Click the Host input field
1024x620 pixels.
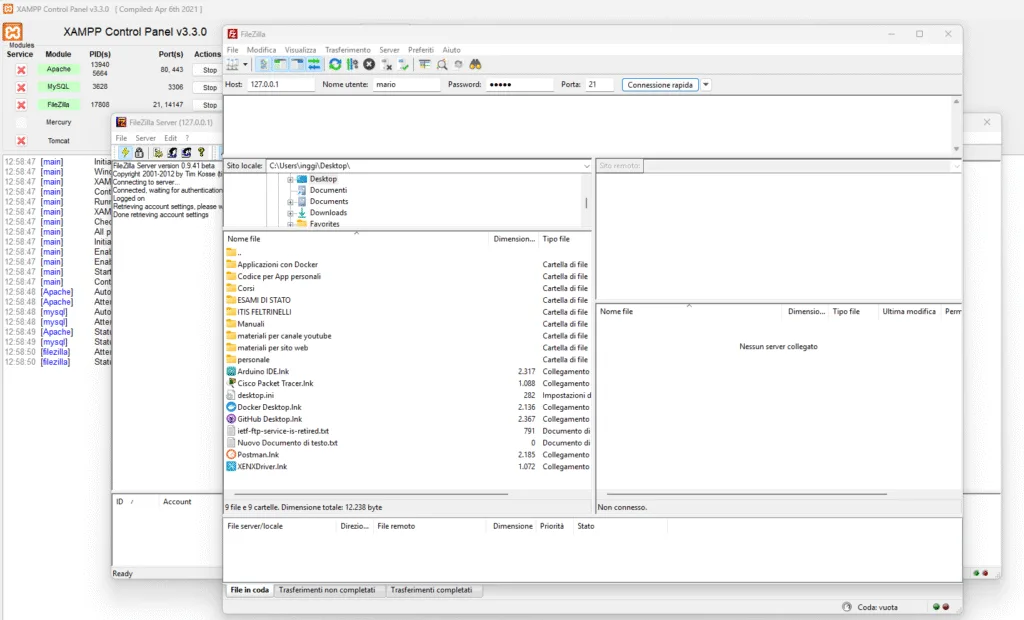coord(280,85)
